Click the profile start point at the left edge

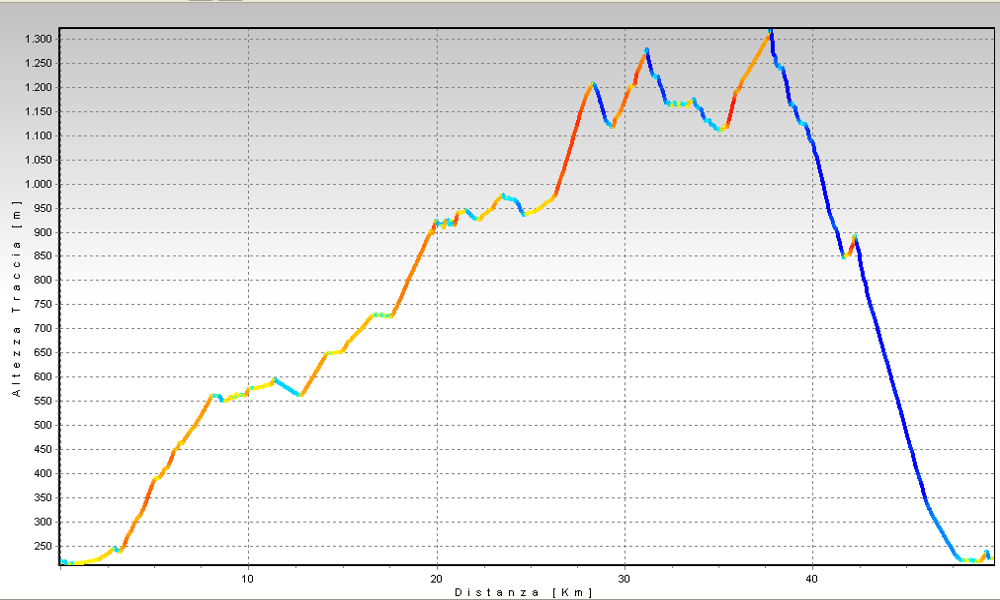[x=62, y=562]
